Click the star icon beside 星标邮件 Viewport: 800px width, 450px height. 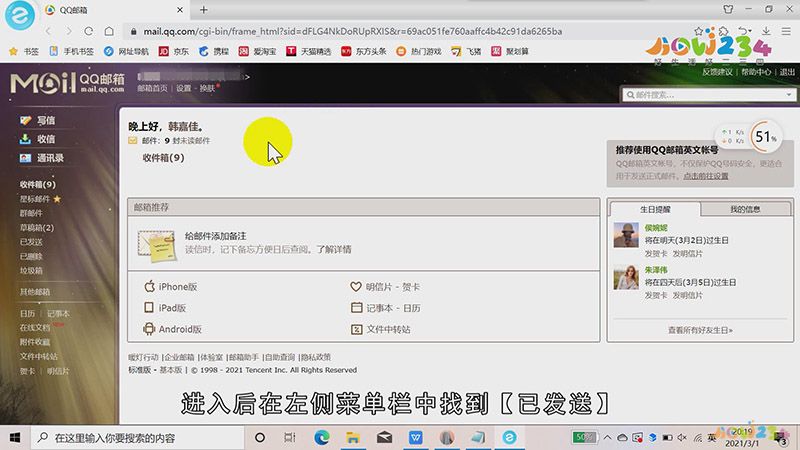click(57, 199)
